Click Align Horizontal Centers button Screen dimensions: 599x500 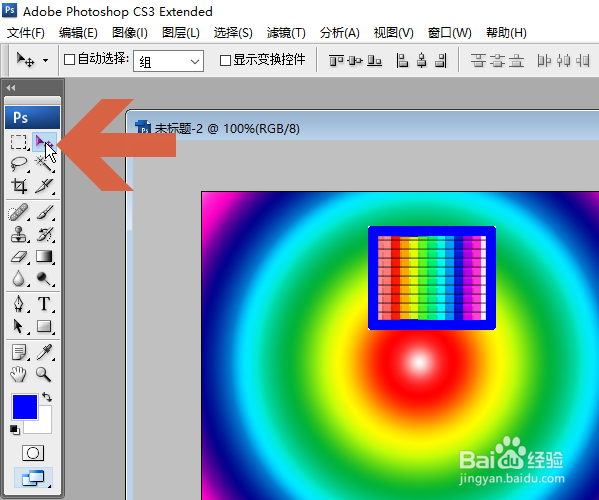pyautogui.click(x=422, y=60)
